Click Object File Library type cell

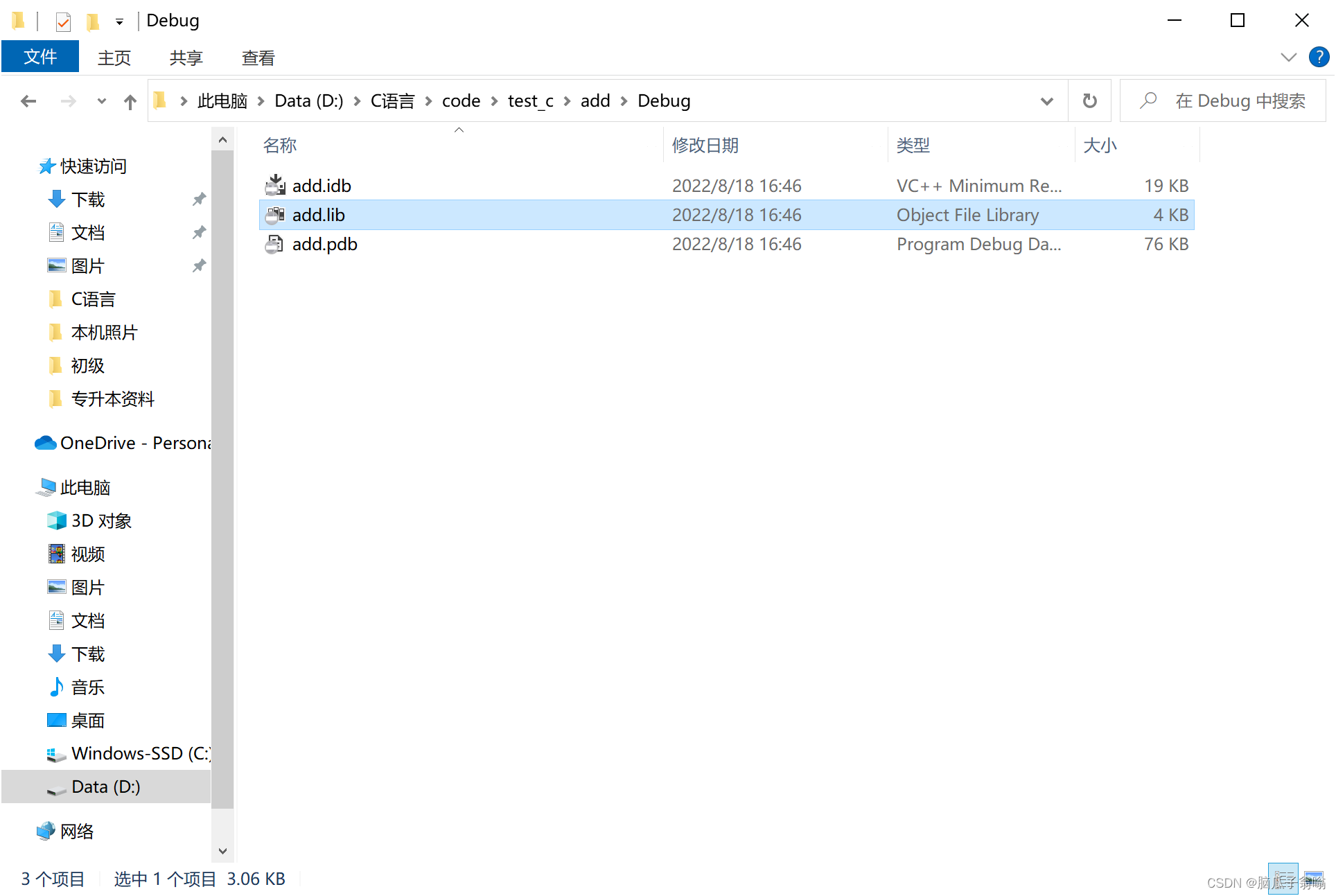pos(967,215)
